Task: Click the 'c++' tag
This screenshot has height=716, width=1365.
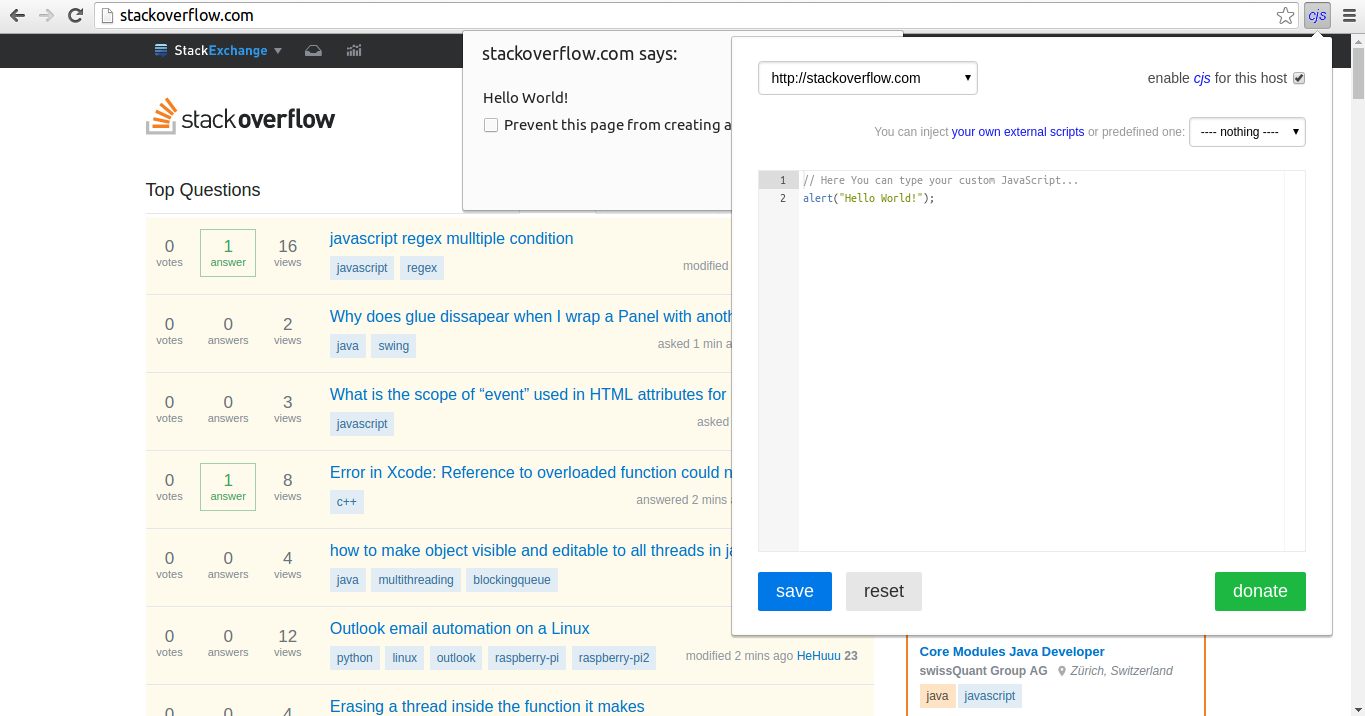Action: [x=347, y=502]
